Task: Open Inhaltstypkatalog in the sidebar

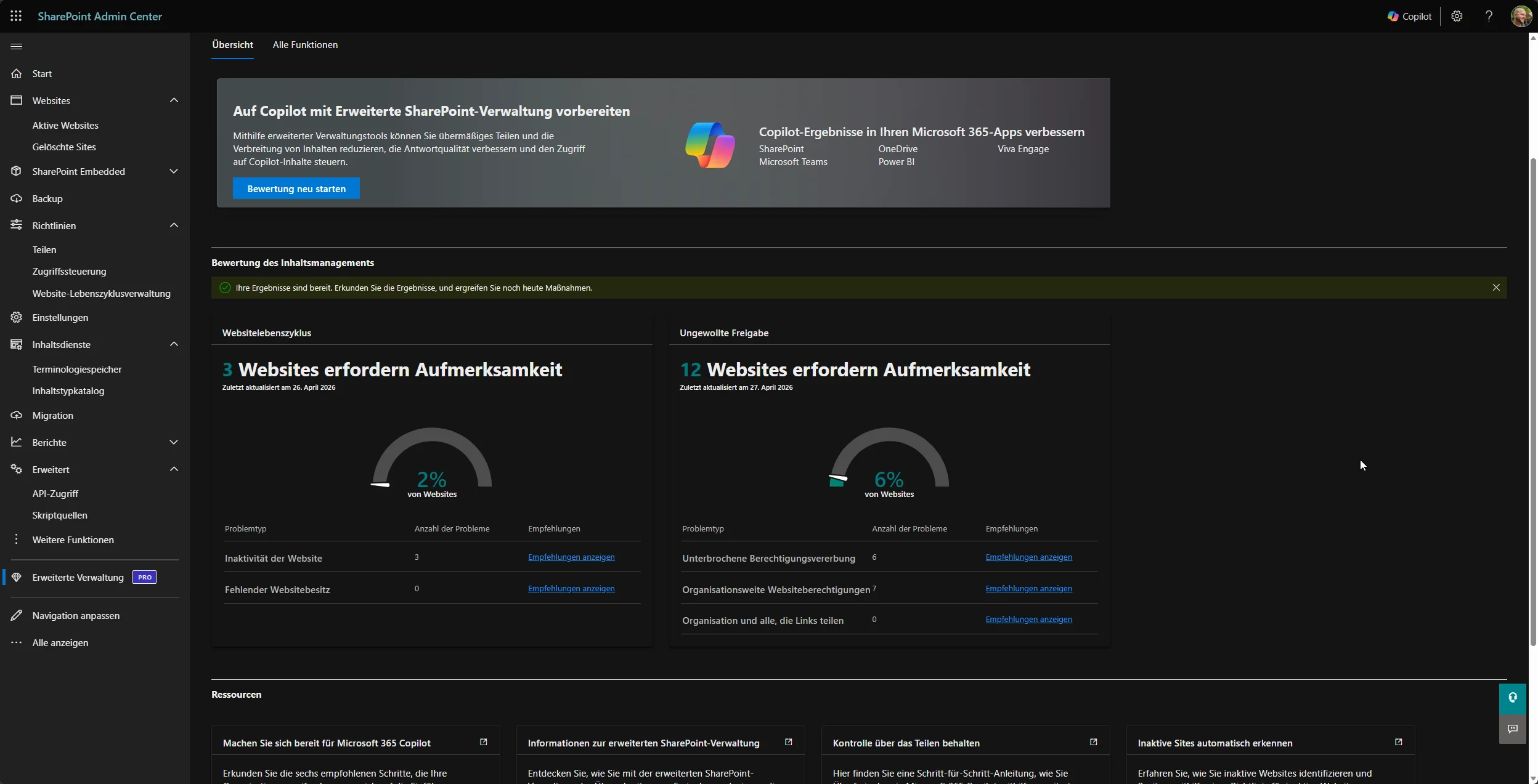Action: pos(68,390)
